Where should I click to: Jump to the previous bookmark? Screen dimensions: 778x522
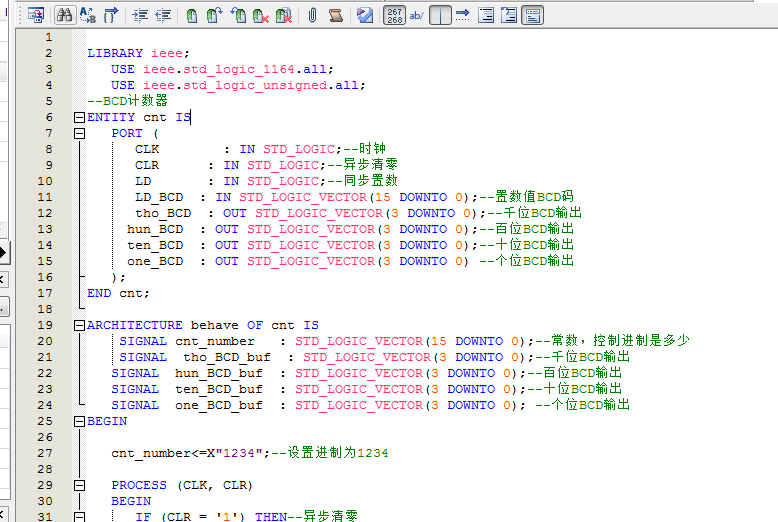coord(238,15)
